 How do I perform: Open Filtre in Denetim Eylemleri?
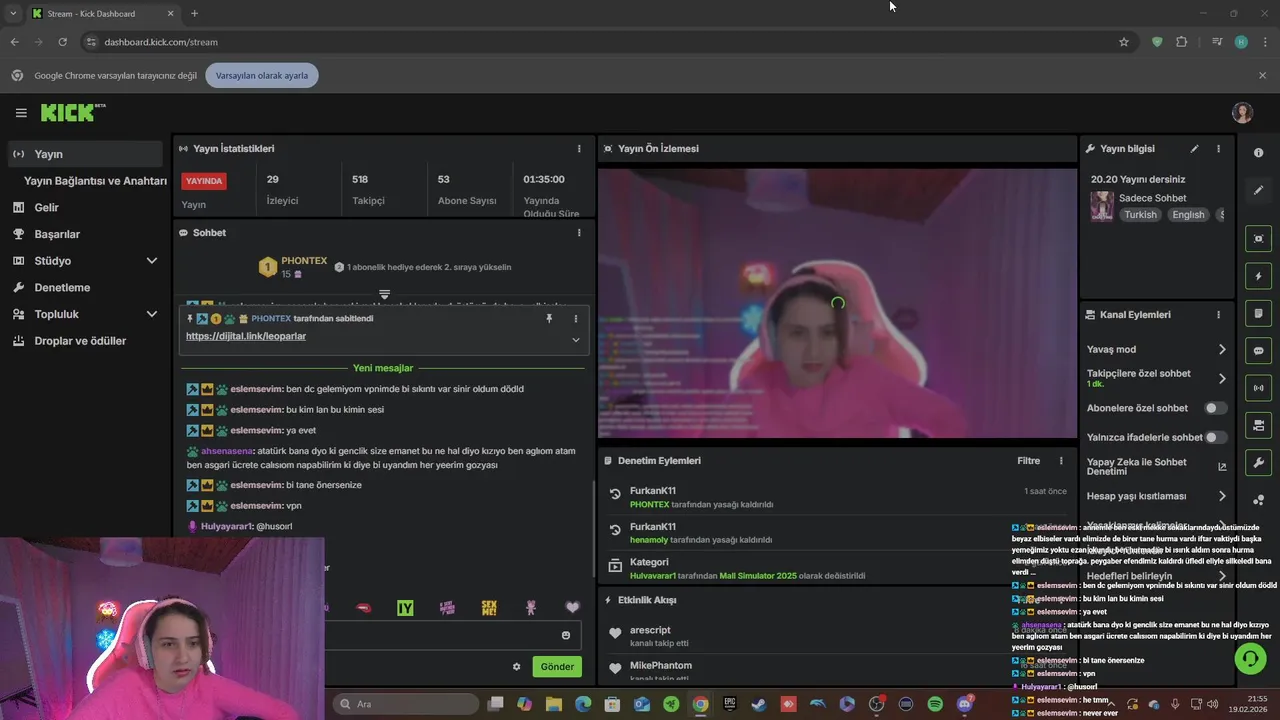point(1029,461)
